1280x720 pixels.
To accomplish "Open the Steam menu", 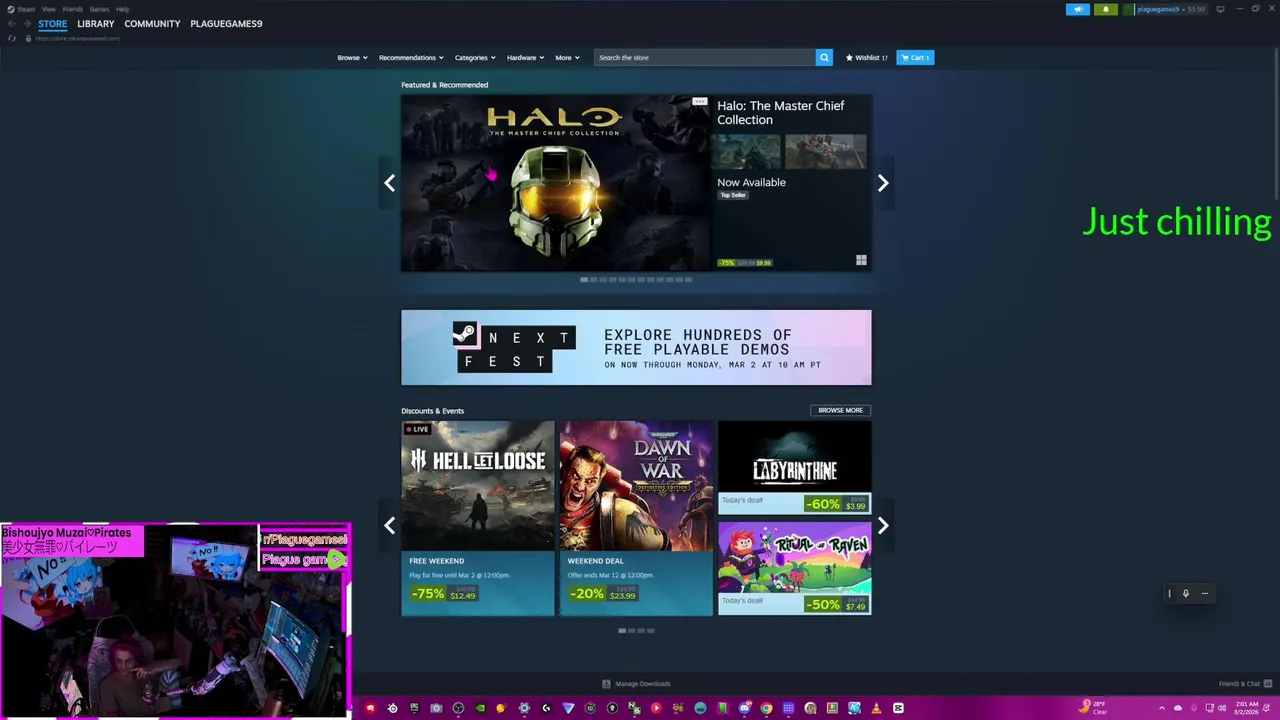I will tap(26, 9).
